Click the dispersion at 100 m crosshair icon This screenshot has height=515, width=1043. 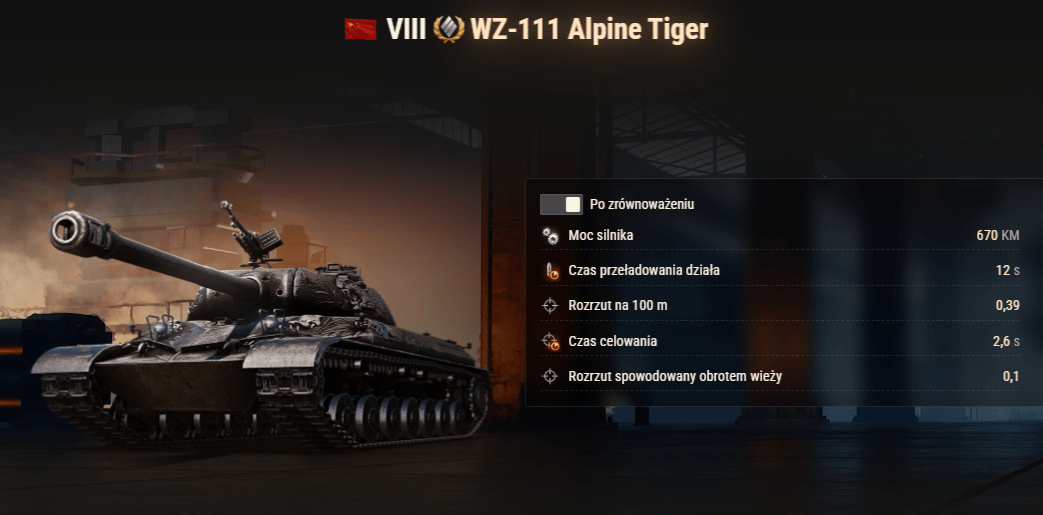tap(549, 306)
